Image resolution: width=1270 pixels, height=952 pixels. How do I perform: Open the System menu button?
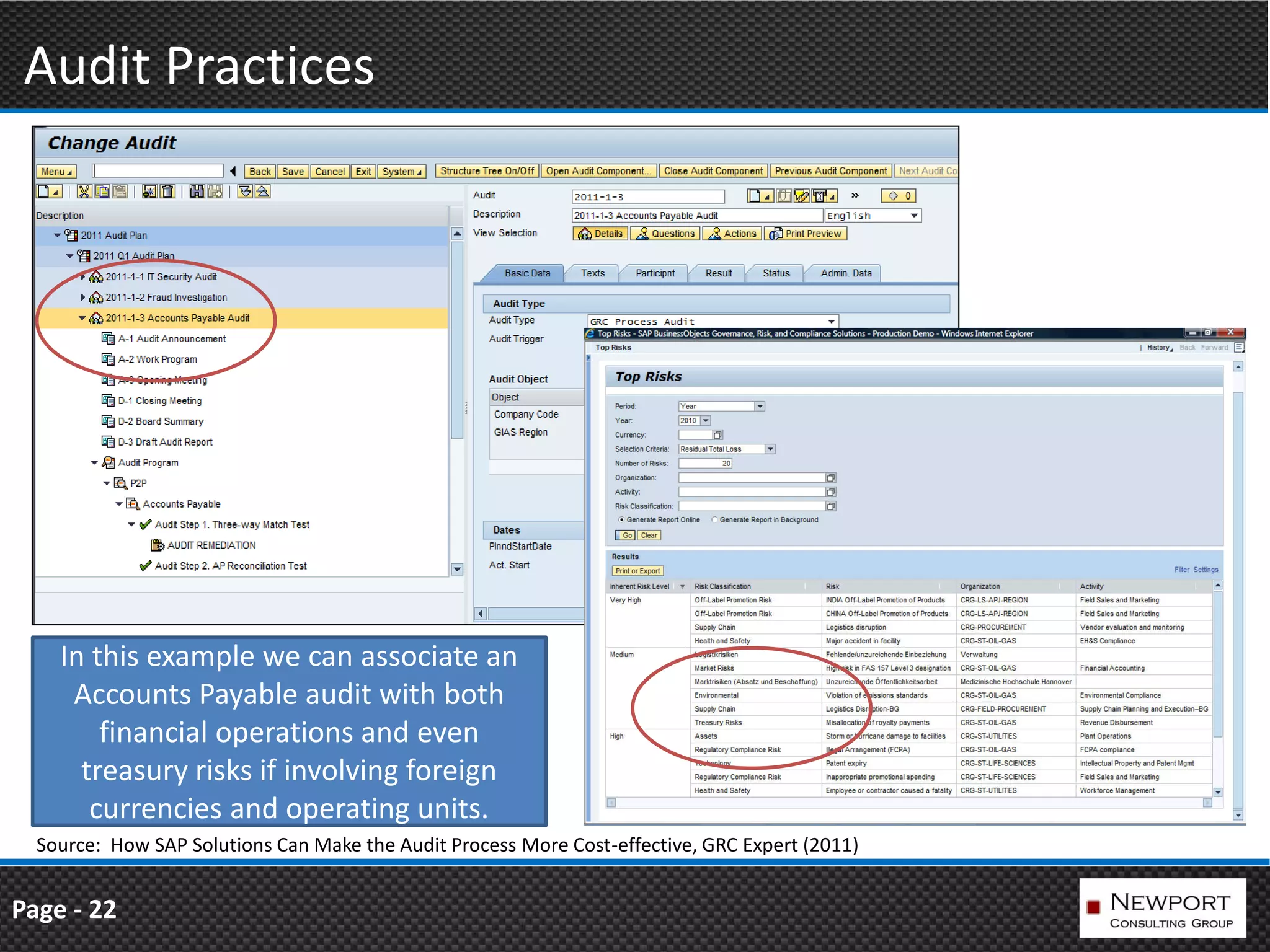[402, 172]
